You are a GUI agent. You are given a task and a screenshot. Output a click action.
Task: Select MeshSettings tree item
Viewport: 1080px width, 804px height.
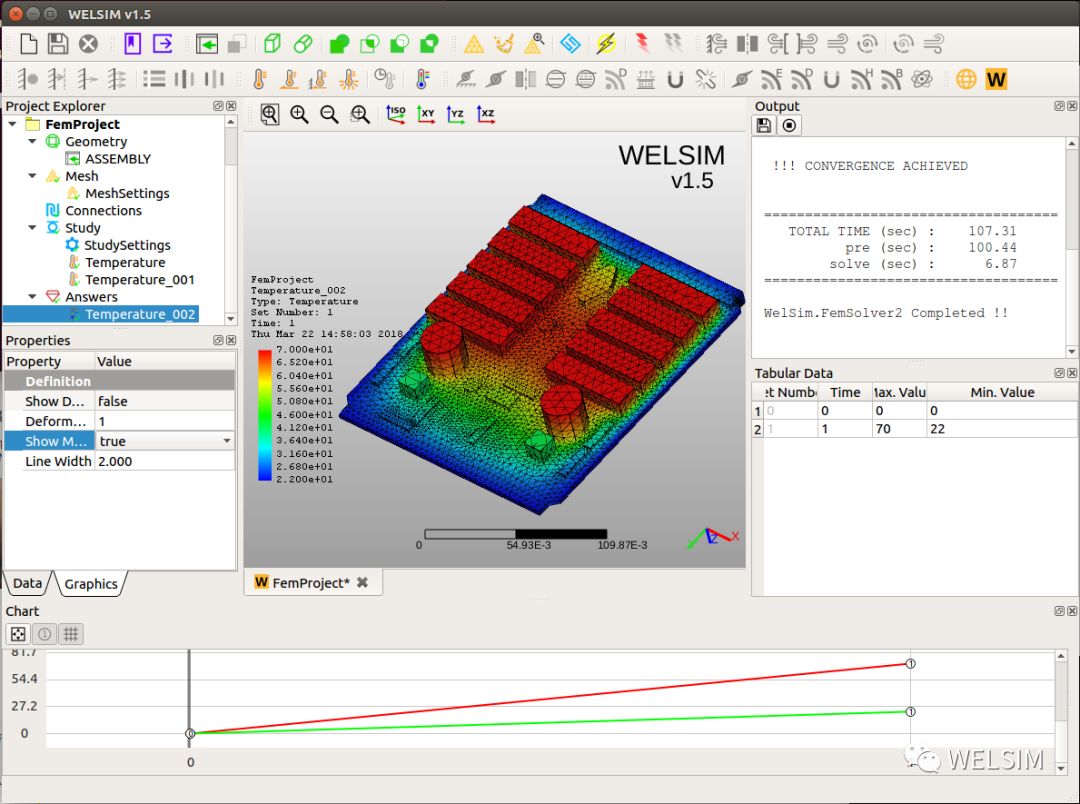(127, 193)
